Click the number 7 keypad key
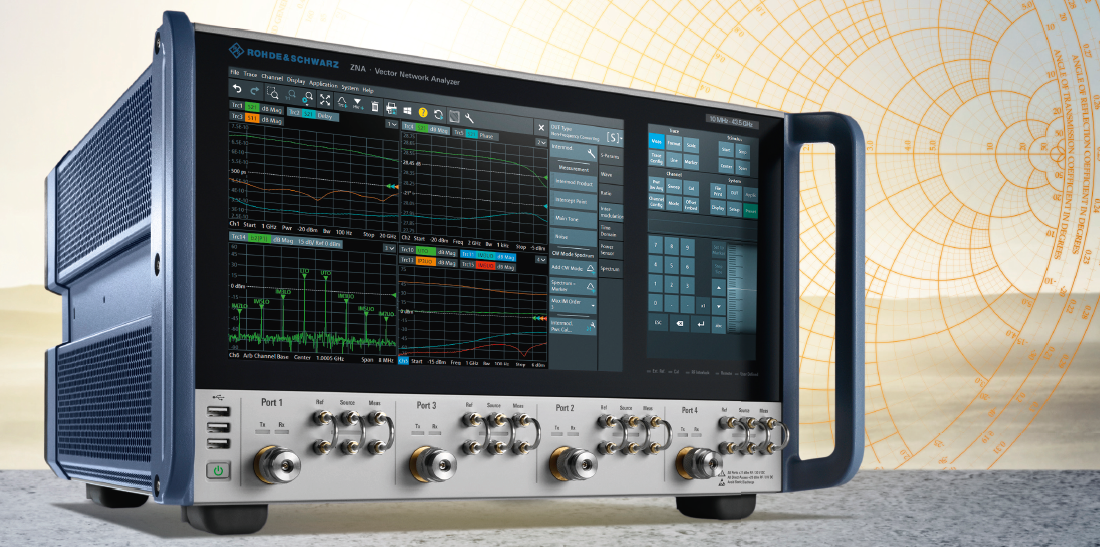1100x547 pixels. tap(656, 245)
